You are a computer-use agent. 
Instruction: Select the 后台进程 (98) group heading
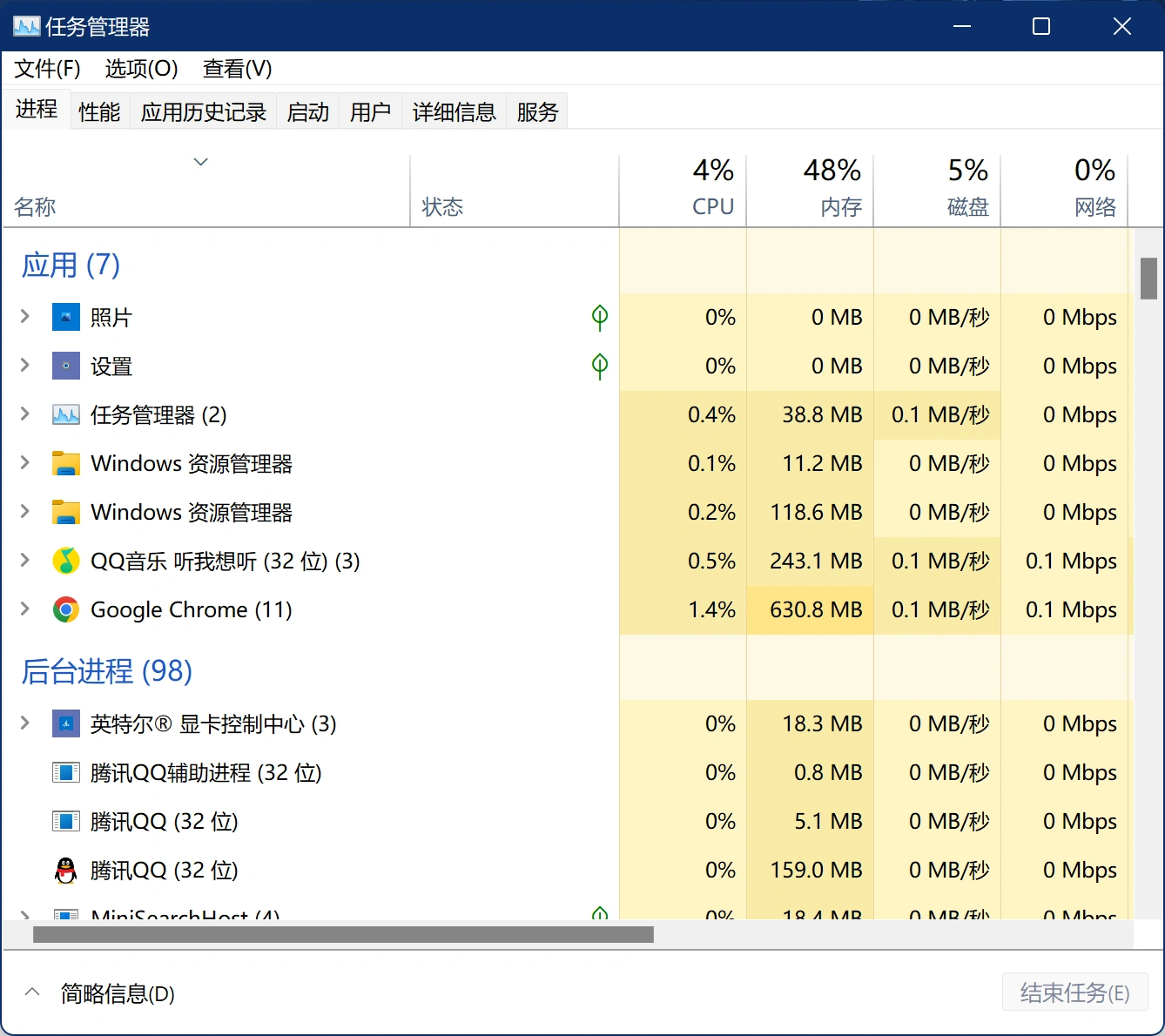pyautogui.click(x=106, y=671)
